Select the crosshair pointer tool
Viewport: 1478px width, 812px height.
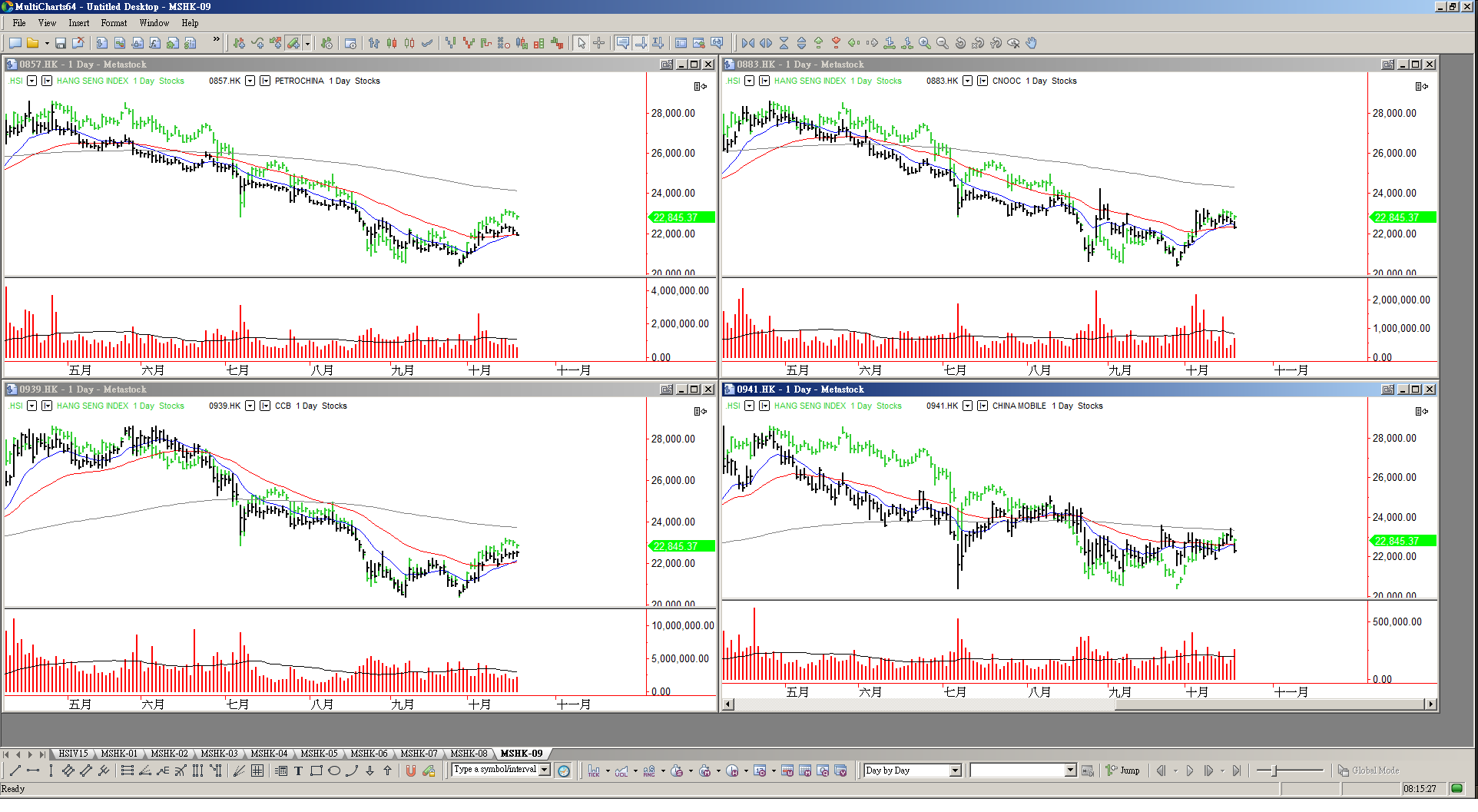tap(599, 43)
